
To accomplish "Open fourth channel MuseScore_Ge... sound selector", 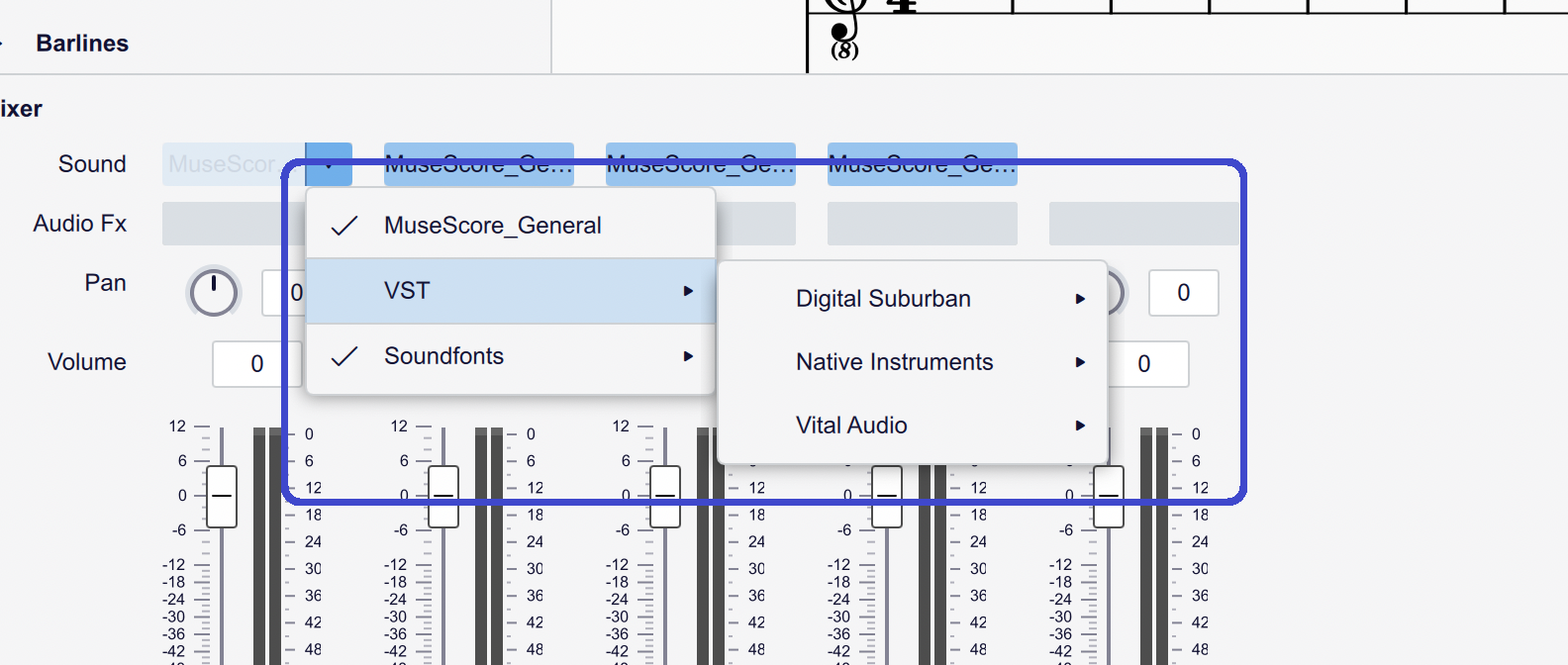I will pyautogui.click(x=923, y=164).
